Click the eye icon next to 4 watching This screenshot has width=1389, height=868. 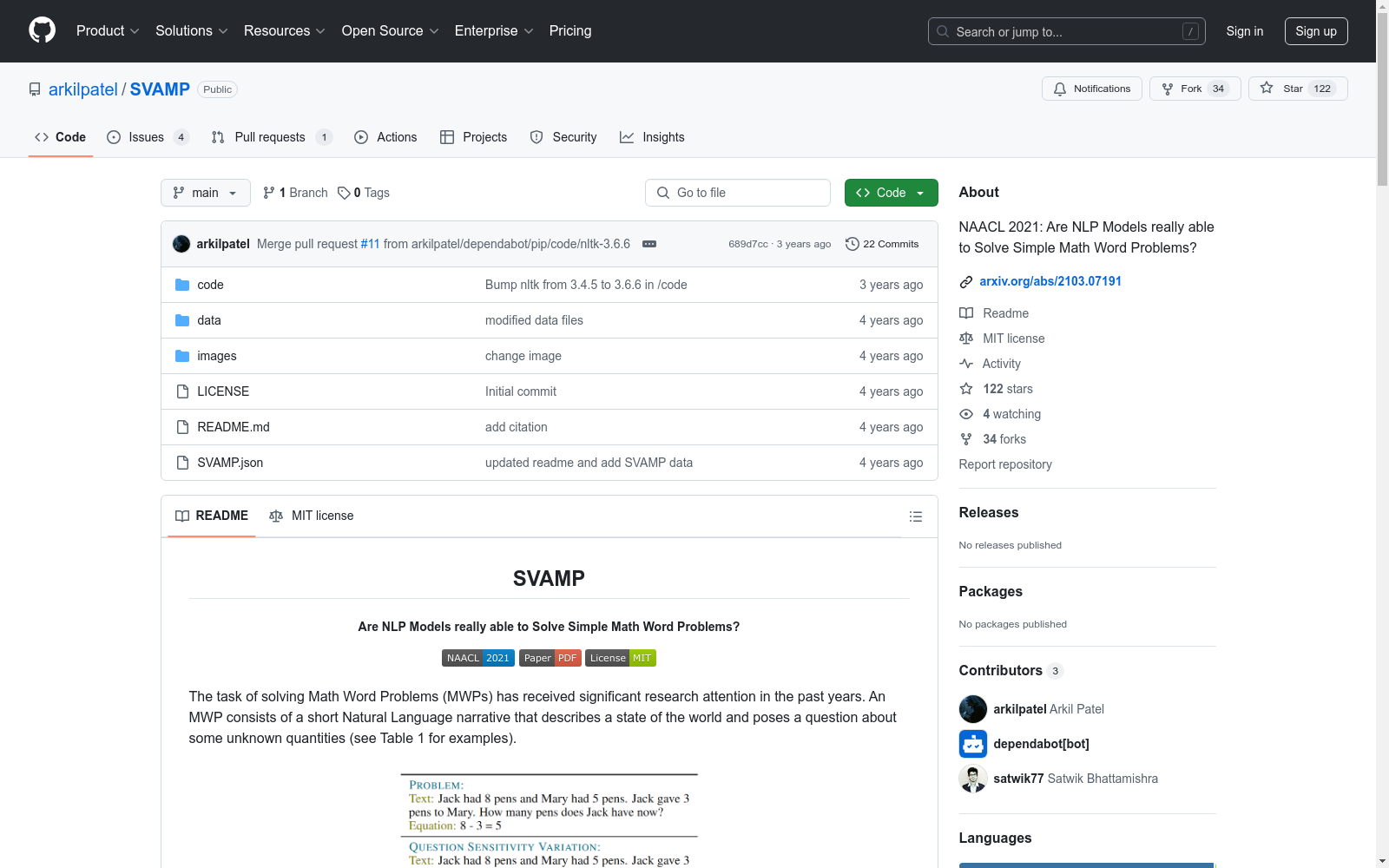(965, 414)
